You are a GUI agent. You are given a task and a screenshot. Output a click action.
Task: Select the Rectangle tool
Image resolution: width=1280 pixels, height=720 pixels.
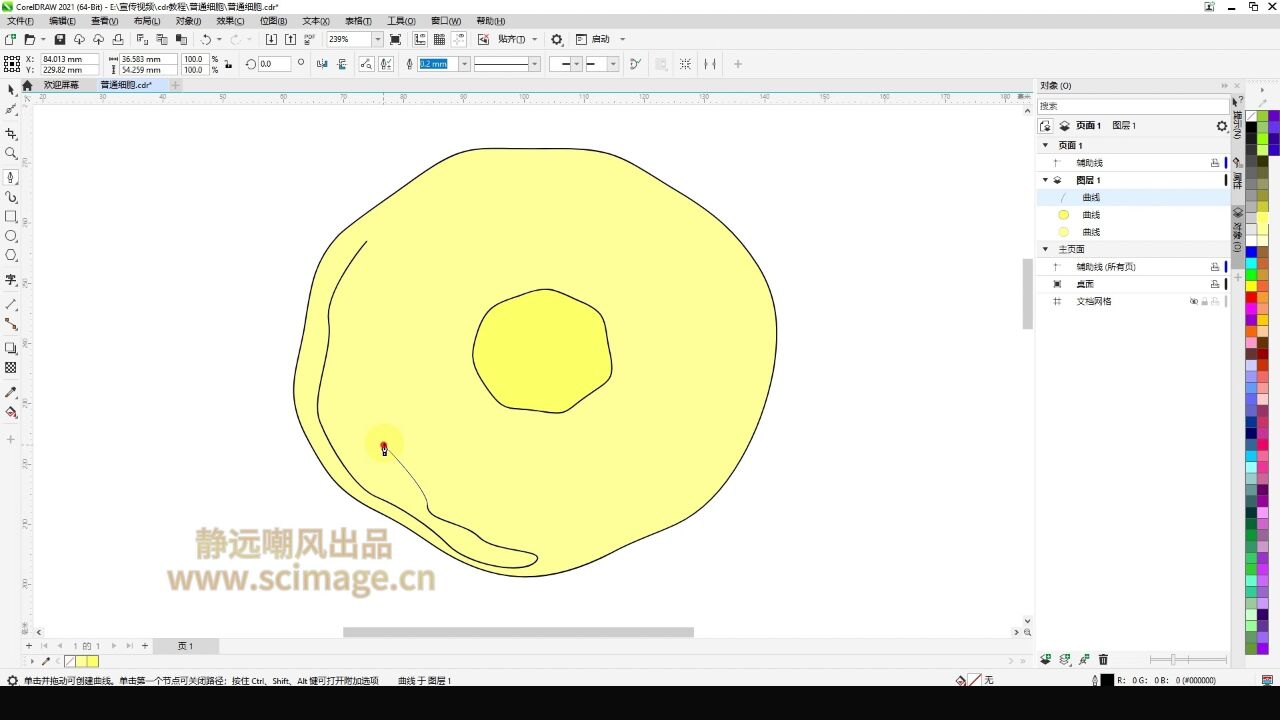click(x=11, y=217)
